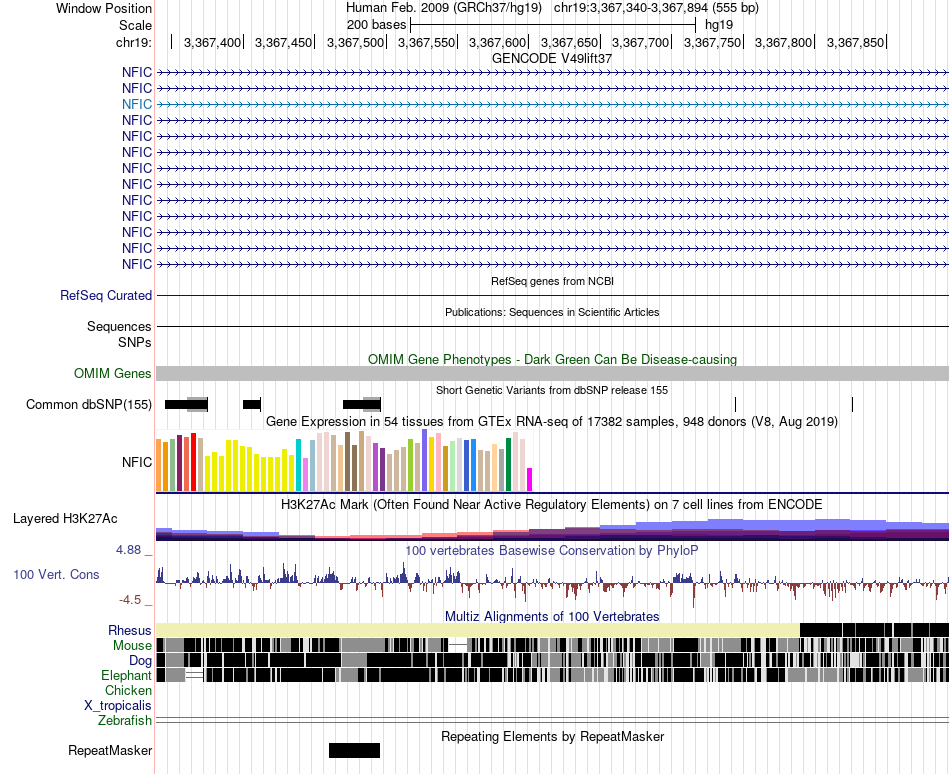Click the bright red bar in GTEx chart

coord(193,461)
